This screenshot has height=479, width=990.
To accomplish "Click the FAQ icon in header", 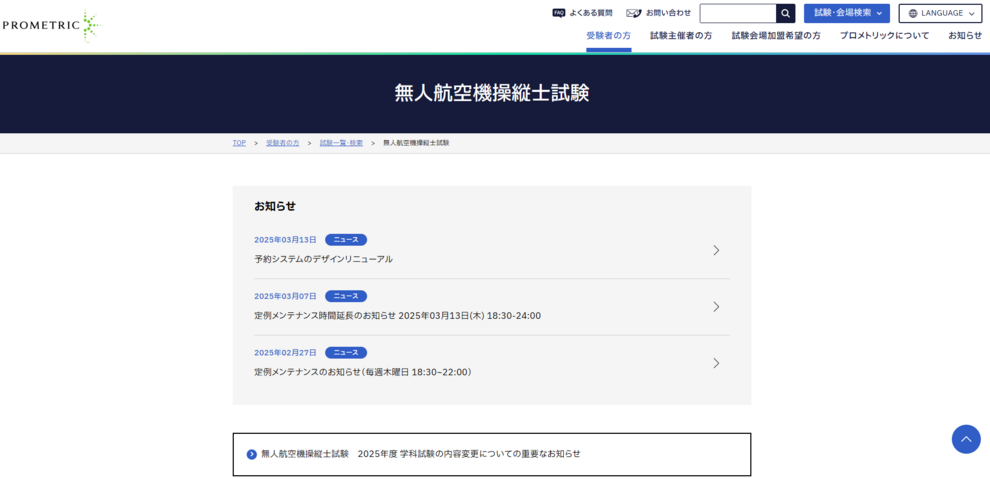I will click(558, 13).
